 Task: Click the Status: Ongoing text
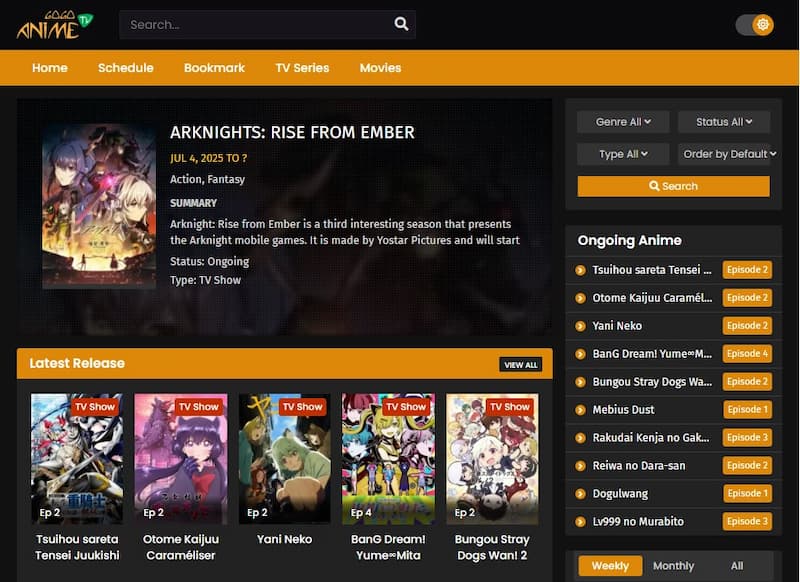pyautogui.click(x=209, y=262)
